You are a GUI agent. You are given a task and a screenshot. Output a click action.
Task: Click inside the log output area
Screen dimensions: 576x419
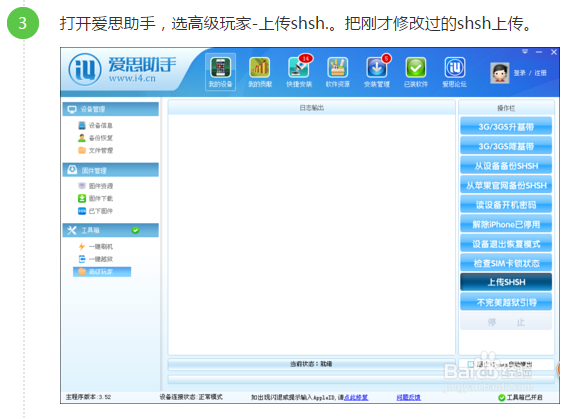pos(312,234)
